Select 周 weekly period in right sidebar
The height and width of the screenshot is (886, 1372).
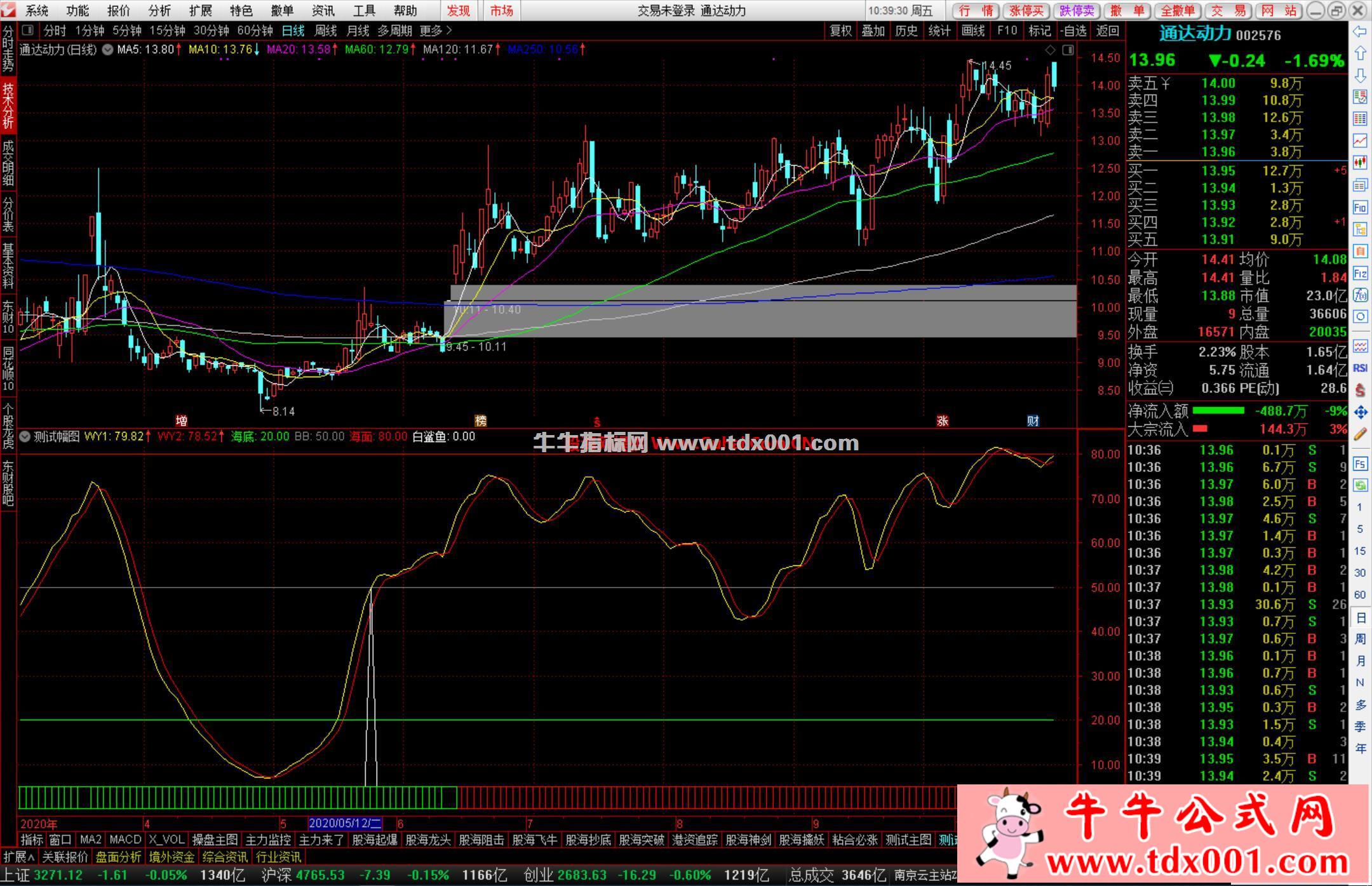(x=1360, y=639)
